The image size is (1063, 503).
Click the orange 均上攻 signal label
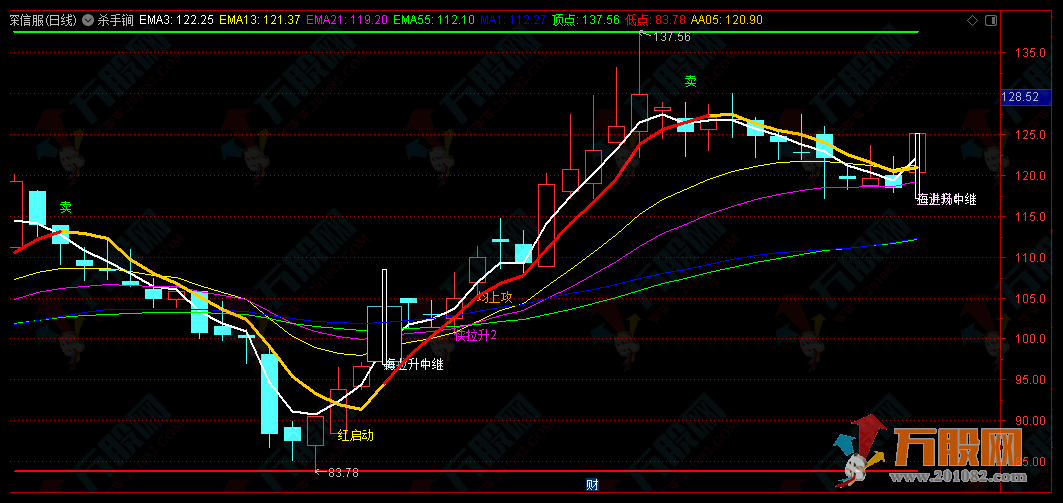click(494, 297)
